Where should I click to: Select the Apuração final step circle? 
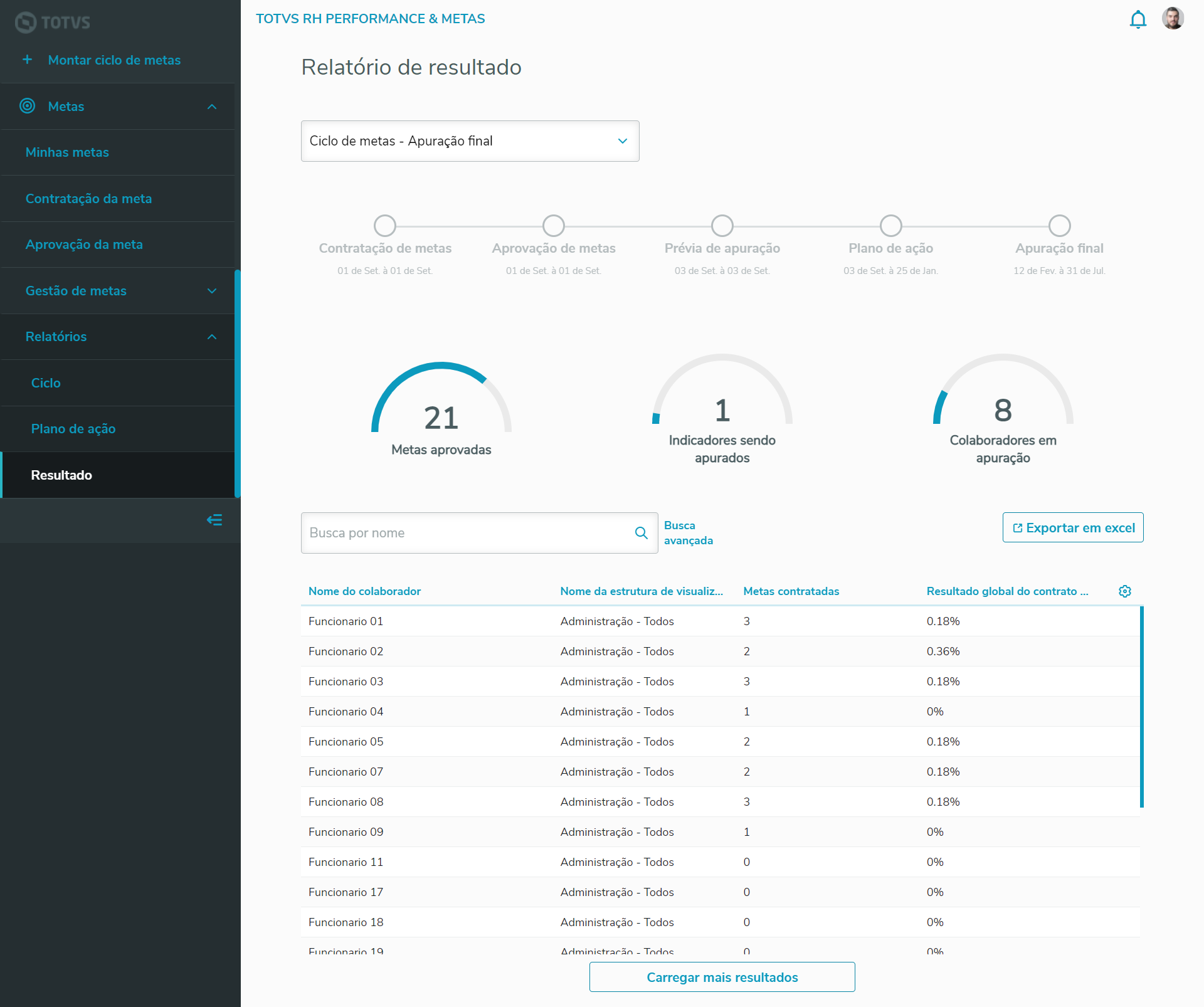click(x=1059, y=226)
